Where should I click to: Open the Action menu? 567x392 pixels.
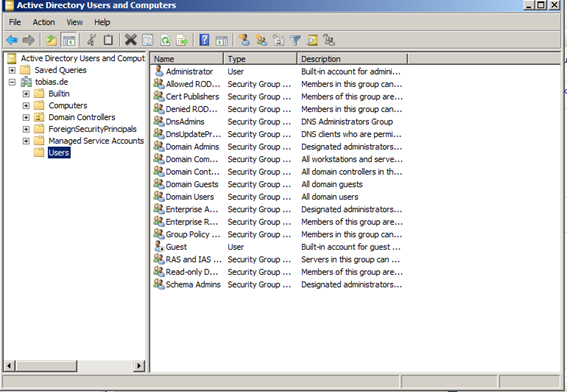click(44, 22)
